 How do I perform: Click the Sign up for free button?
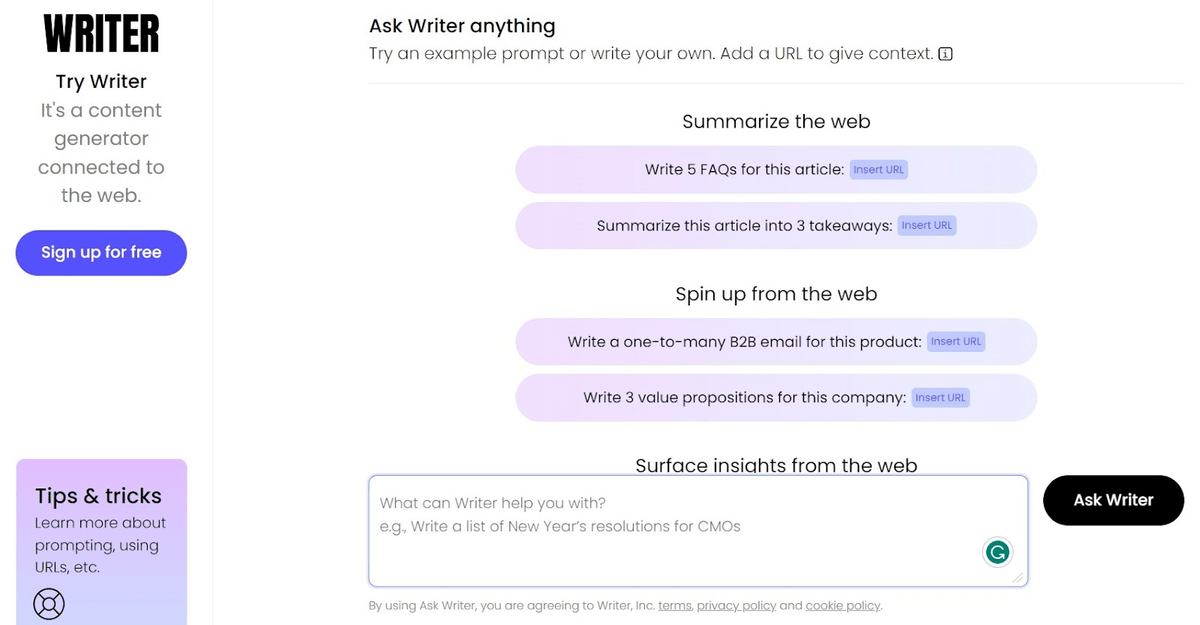pos(101,253)
